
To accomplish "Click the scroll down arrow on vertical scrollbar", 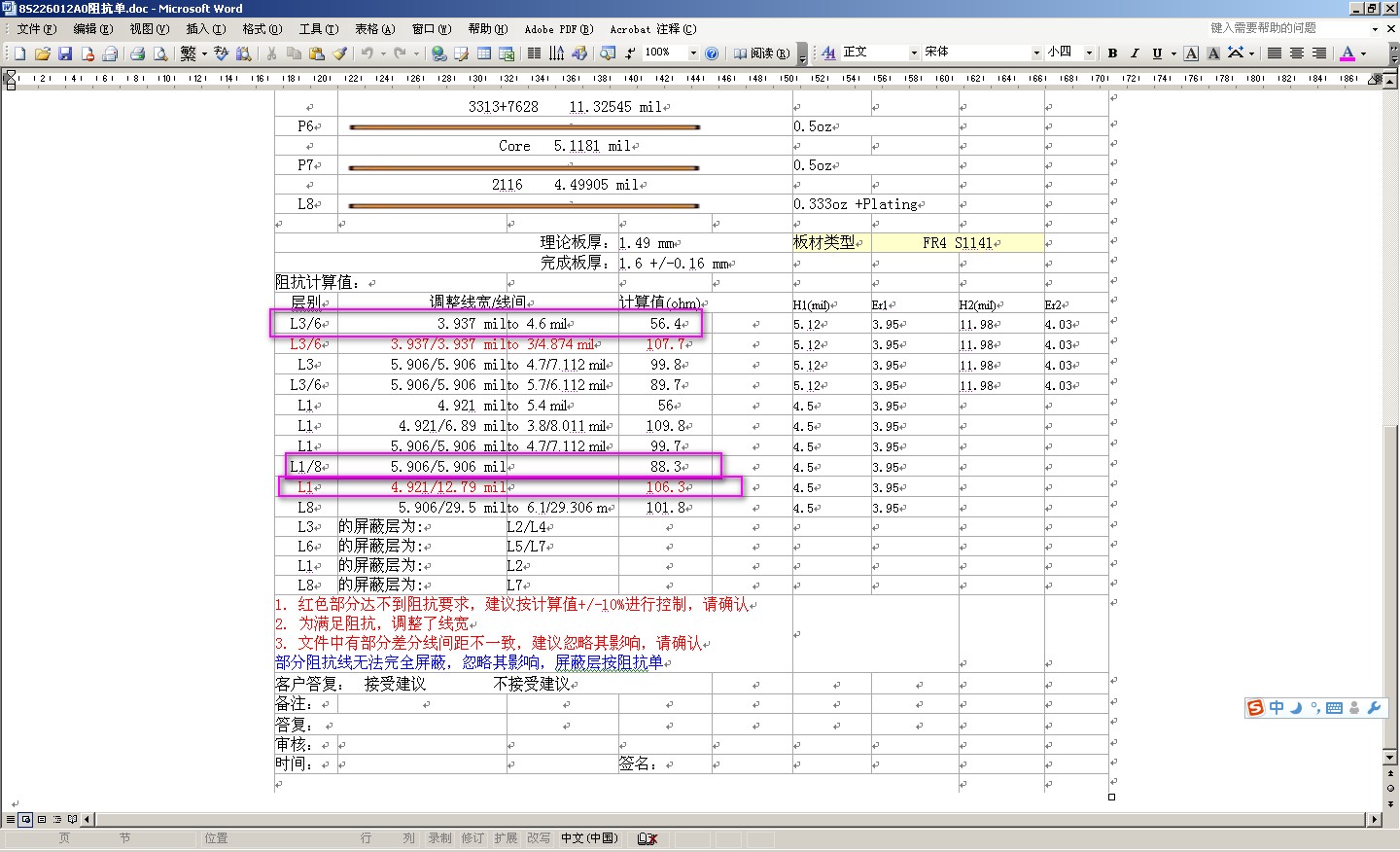I will (x=1390, y=756).
